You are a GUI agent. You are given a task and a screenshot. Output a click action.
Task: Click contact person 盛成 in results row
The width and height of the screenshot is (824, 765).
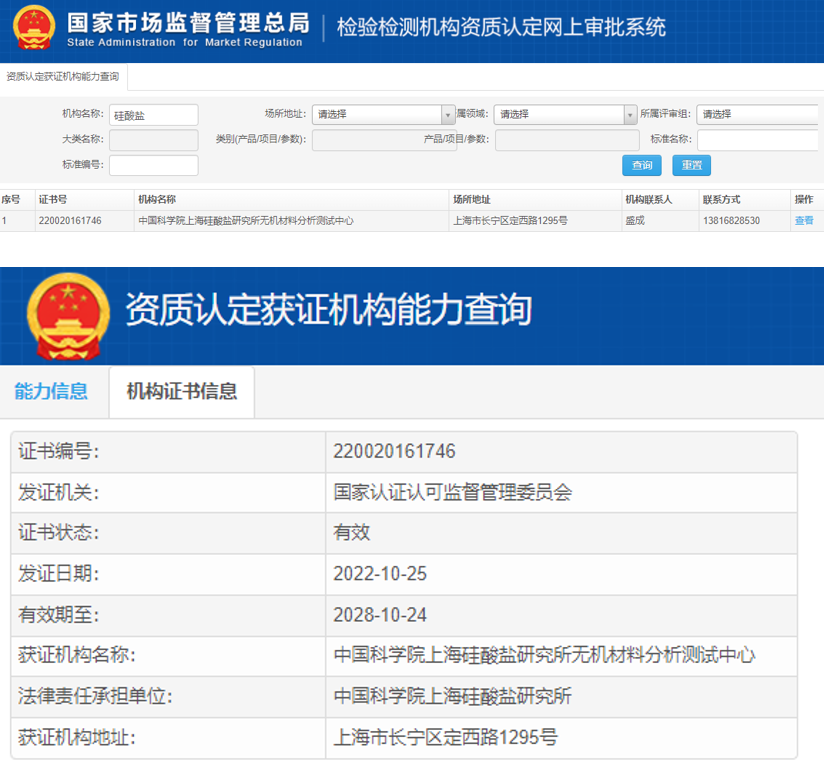(635, 221)
